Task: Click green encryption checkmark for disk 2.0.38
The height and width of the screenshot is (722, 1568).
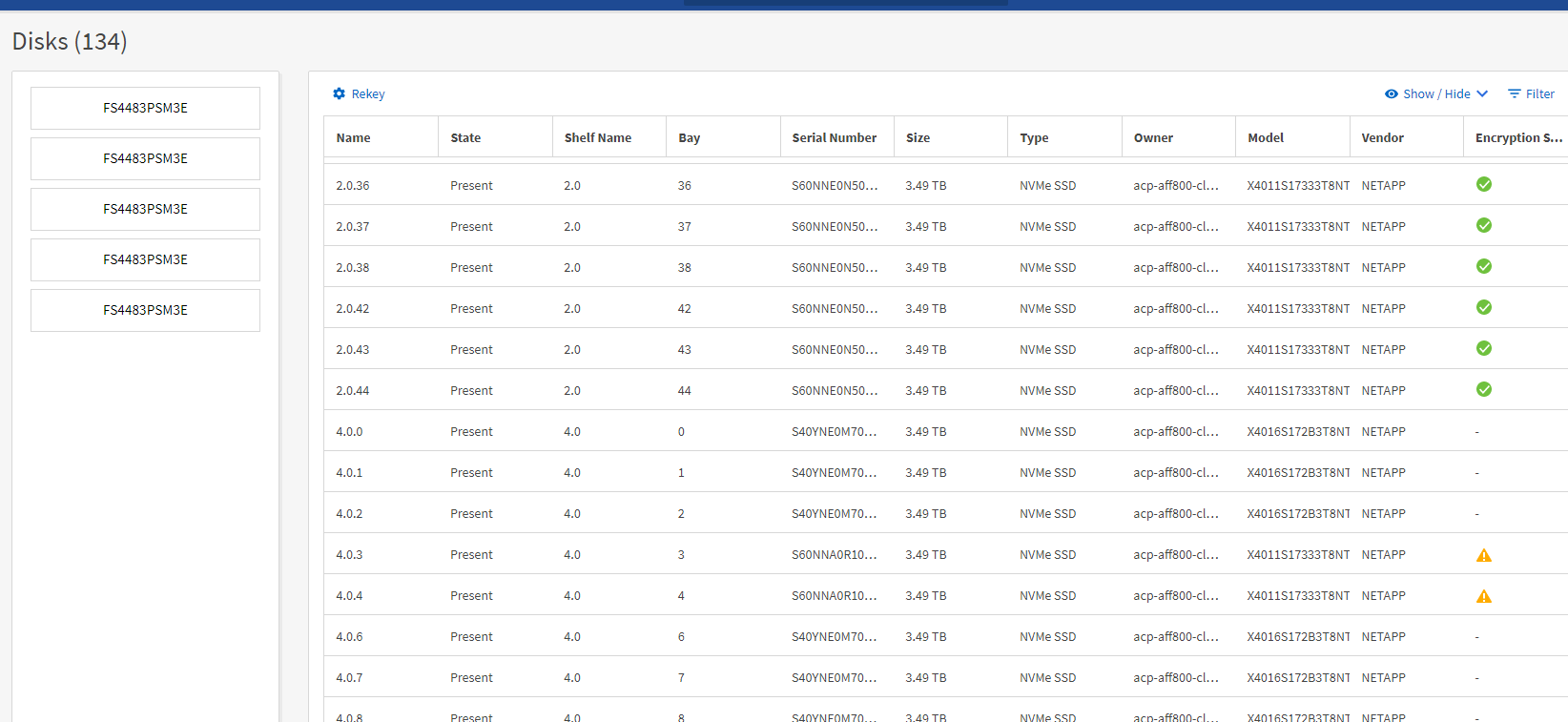Action: [x=1483, y=266]
